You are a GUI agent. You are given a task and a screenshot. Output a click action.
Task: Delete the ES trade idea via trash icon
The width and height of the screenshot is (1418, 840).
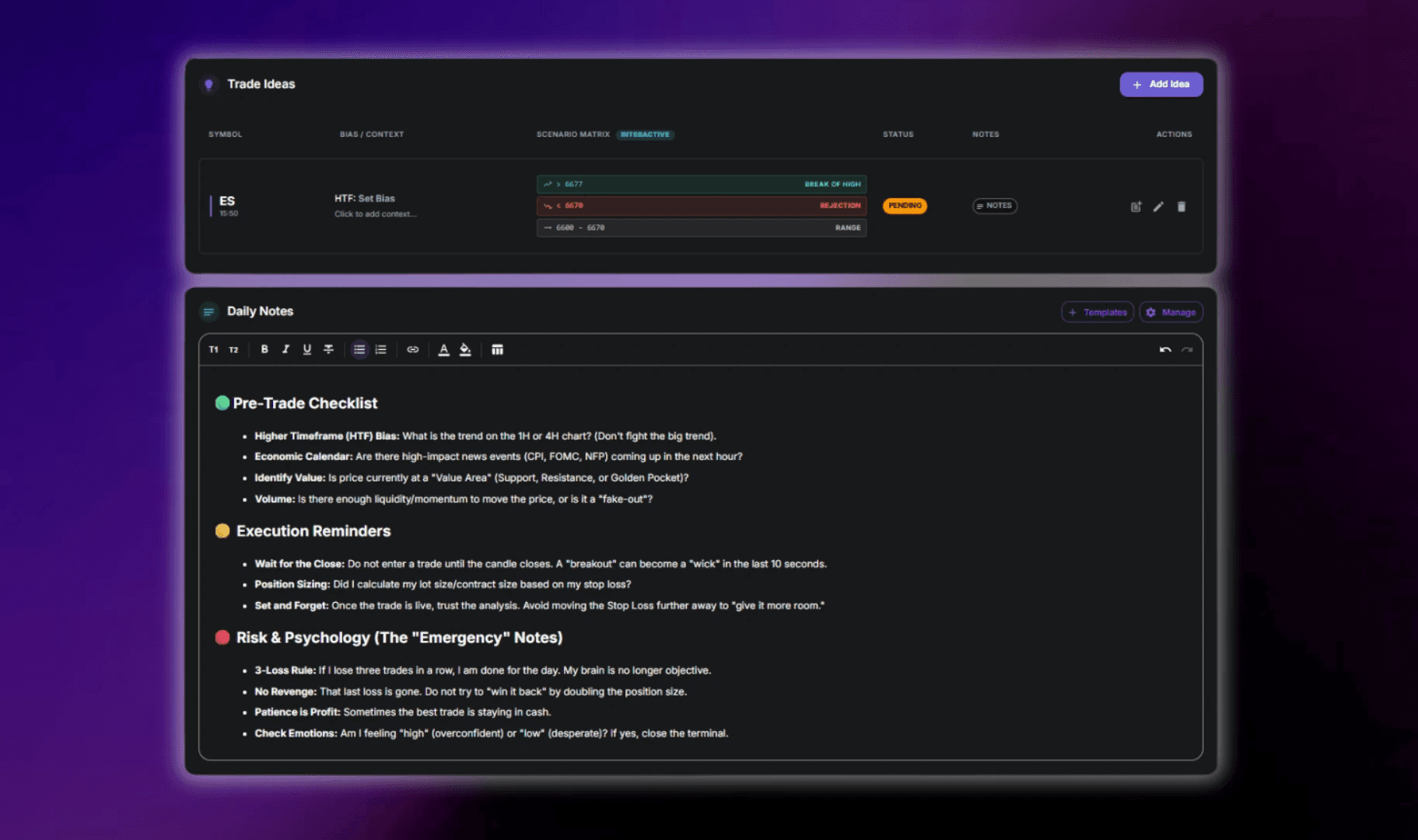(x=1182, y=206)
